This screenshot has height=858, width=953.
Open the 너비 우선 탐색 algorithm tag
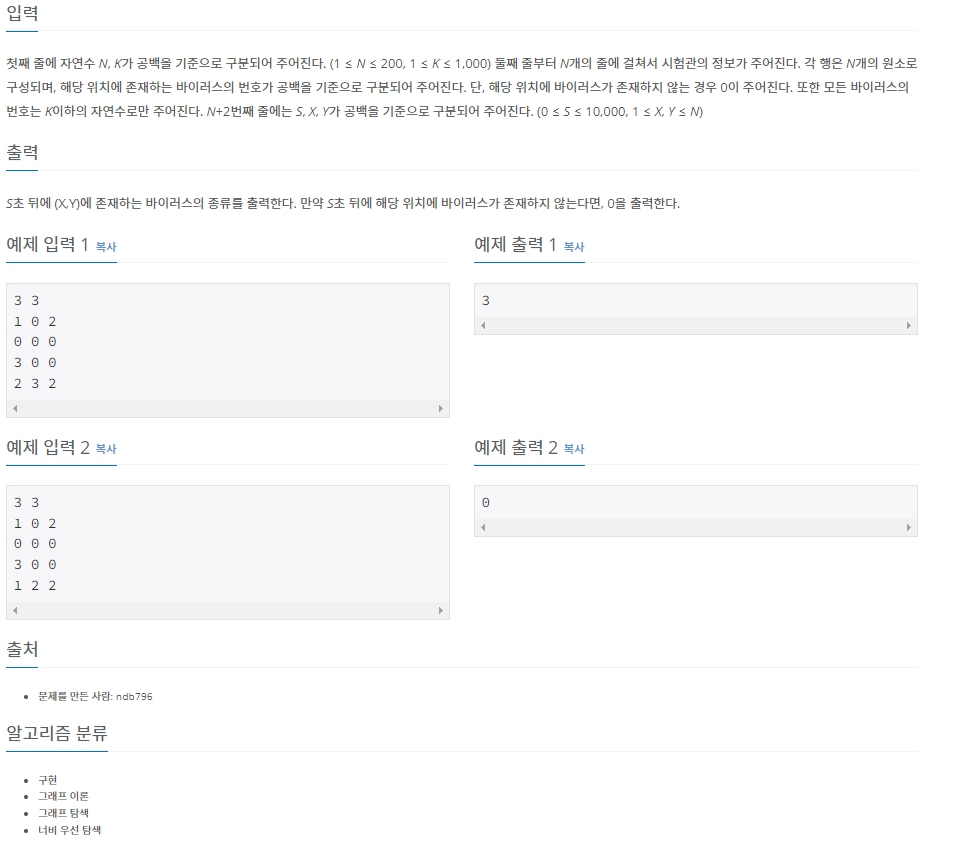click(x=69, y=830)
